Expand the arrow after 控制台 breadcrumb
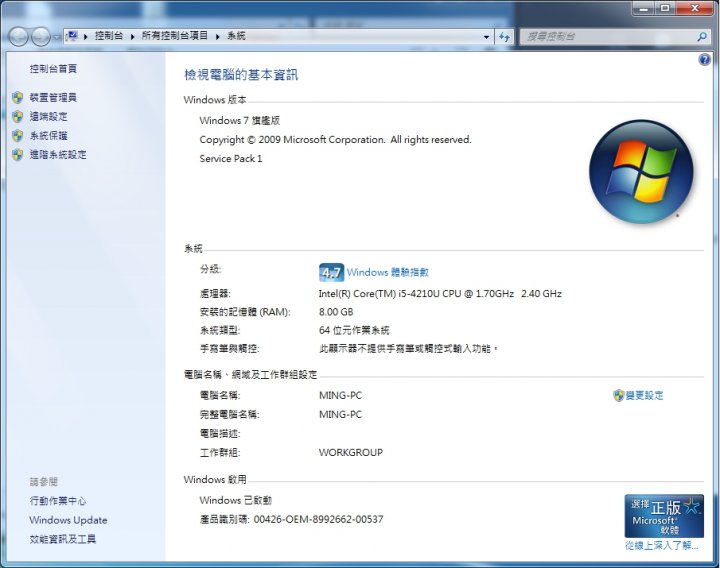The image size is (720, 568). pyautogui.click(x=132, y=36)
